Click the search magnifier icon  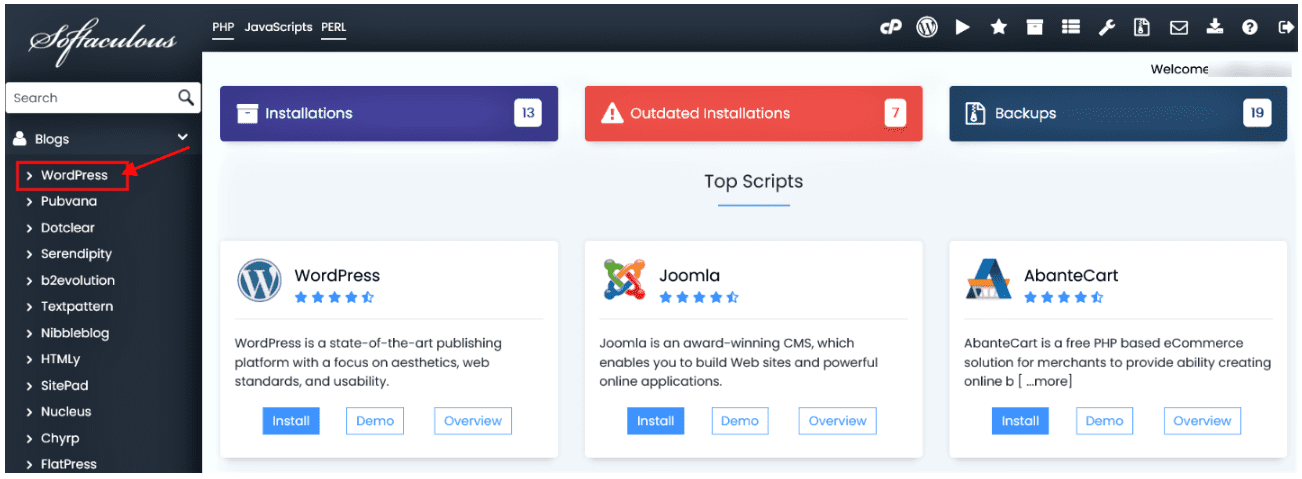pos(186,97)
